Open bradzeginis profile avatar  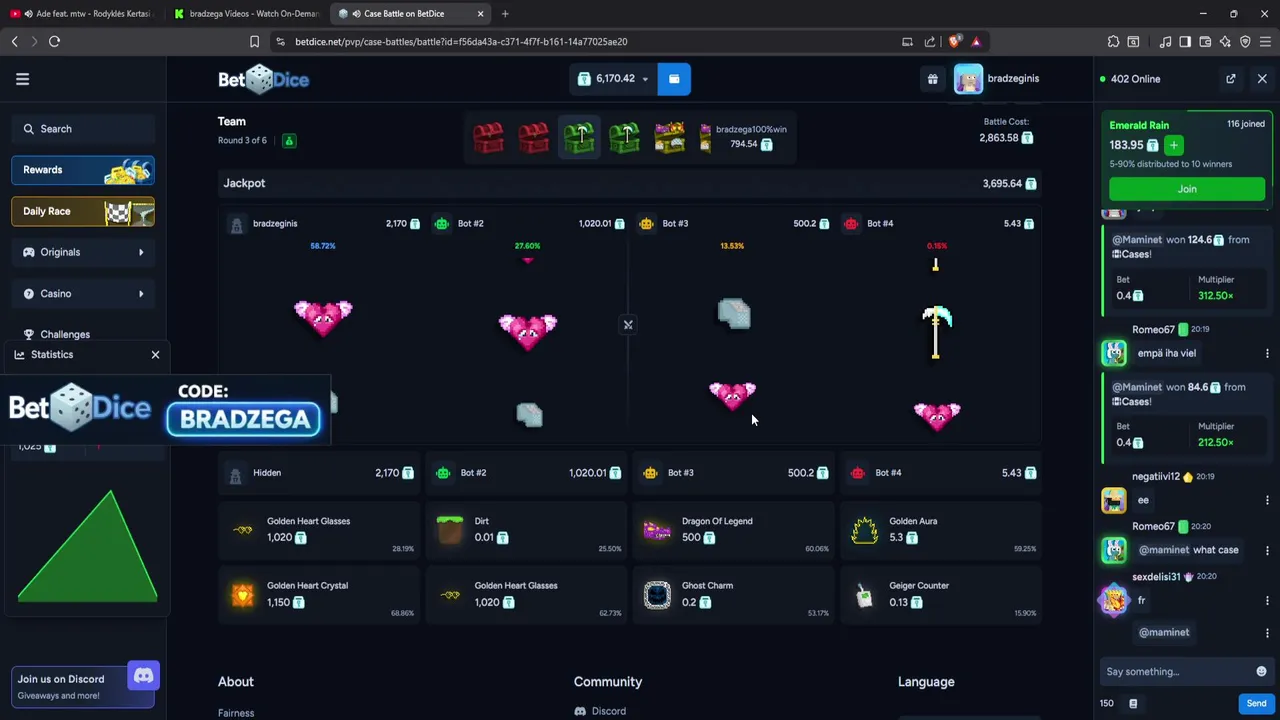point(968,79)
